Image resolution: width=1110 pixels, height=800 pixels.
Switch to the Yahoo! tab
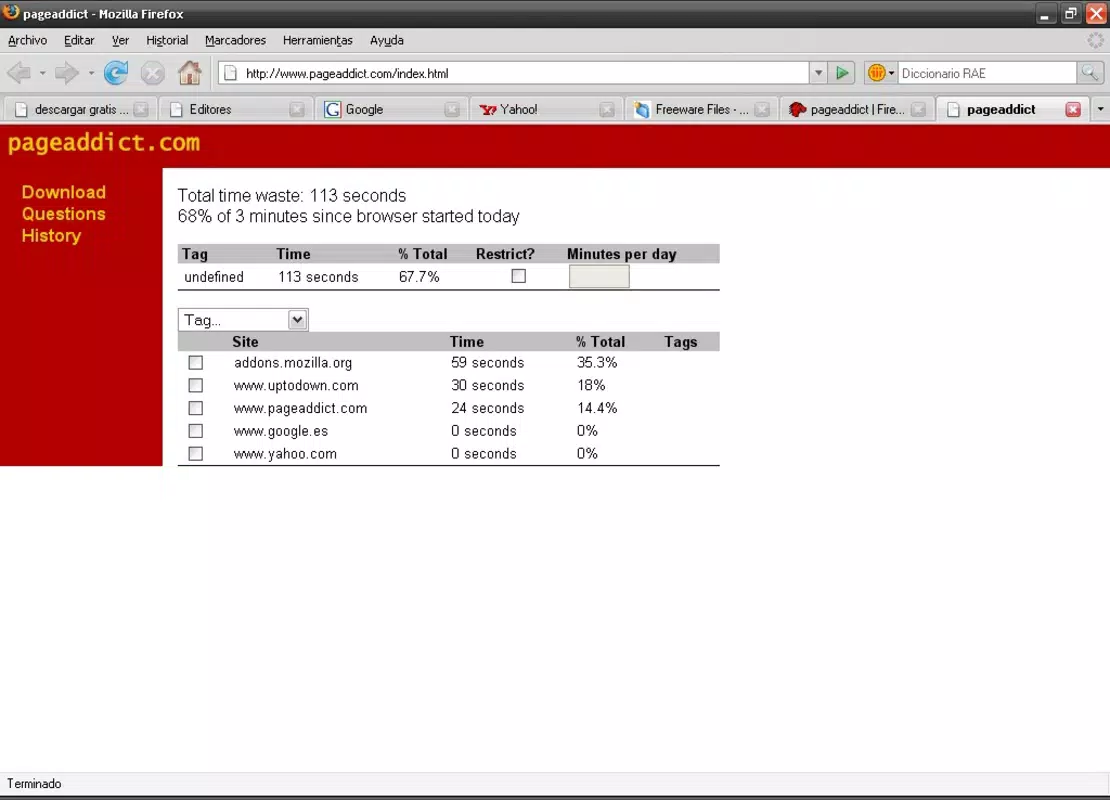click(x=546, y=109)
